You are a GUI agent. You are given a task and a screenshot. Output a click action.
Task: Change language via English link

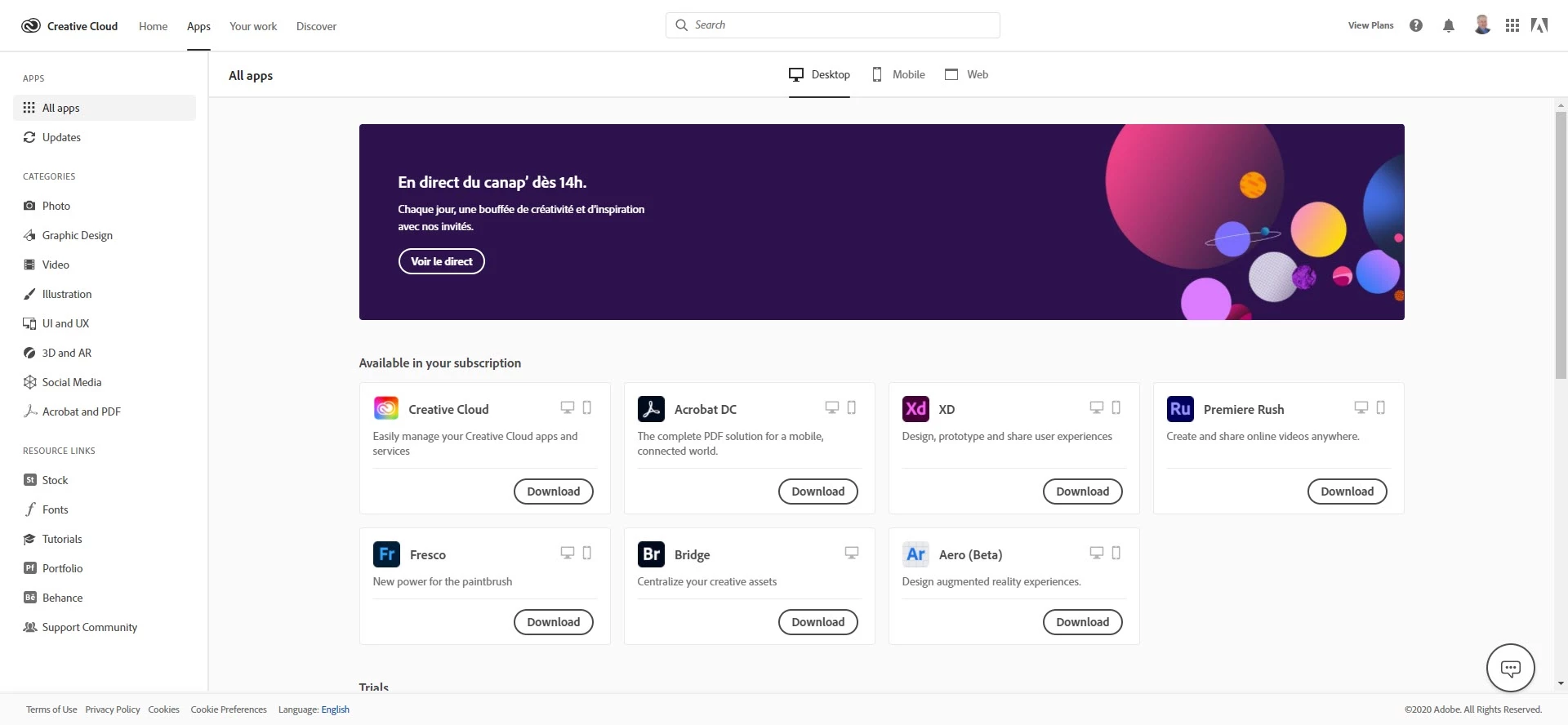[x=336, y=709]
